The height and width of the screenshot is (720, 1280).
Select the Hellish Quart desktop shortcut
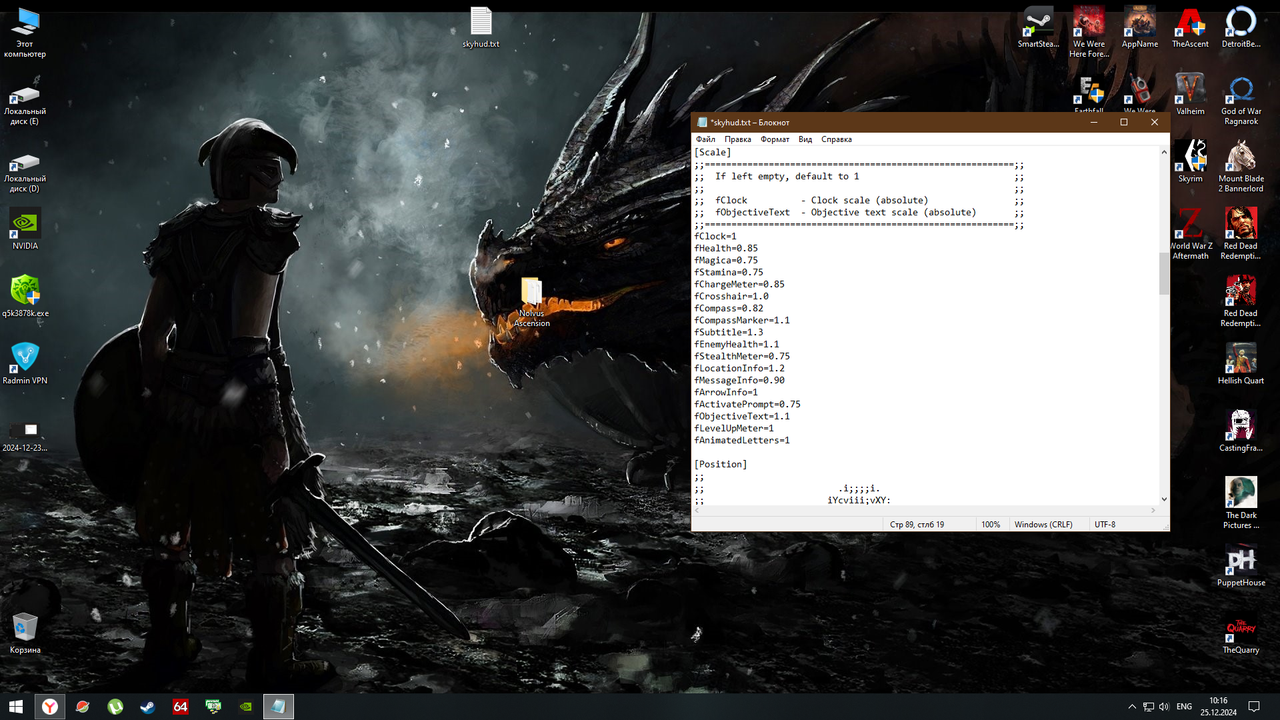coord(1241,364)
